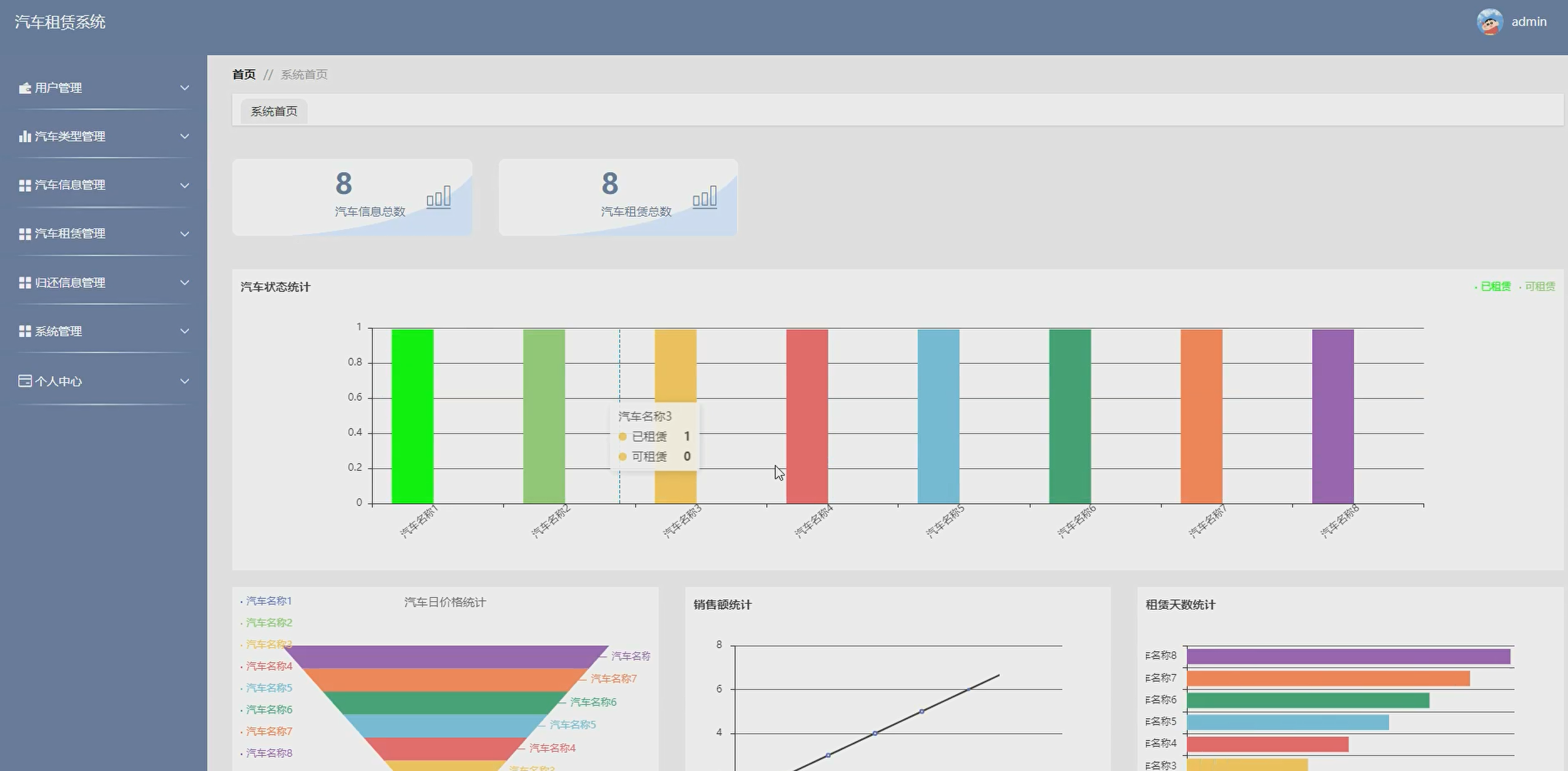Toggle 汽车名称4 in funnel legend
This screenshot has height=771, width=1568.
point(266,666)
